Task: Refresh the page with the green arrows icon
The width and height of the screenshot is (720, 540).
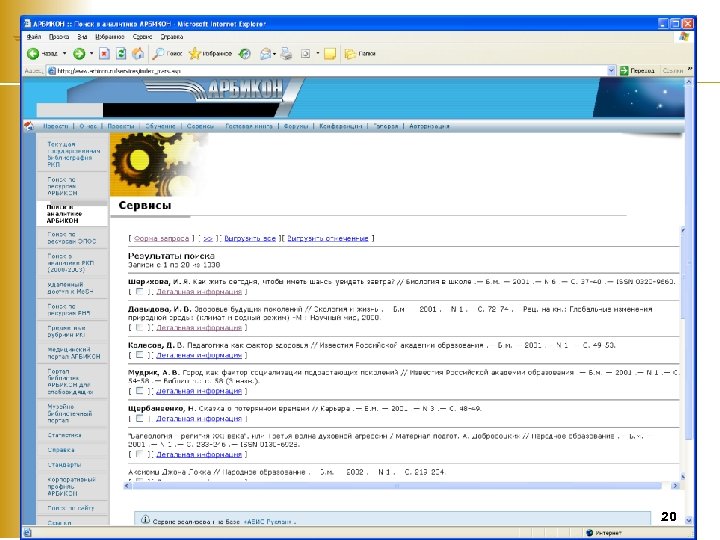Action: (x=121, y=54)
